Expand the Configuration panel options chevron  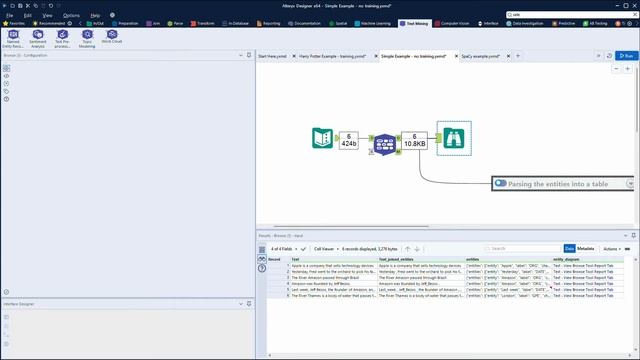(241, 55)
